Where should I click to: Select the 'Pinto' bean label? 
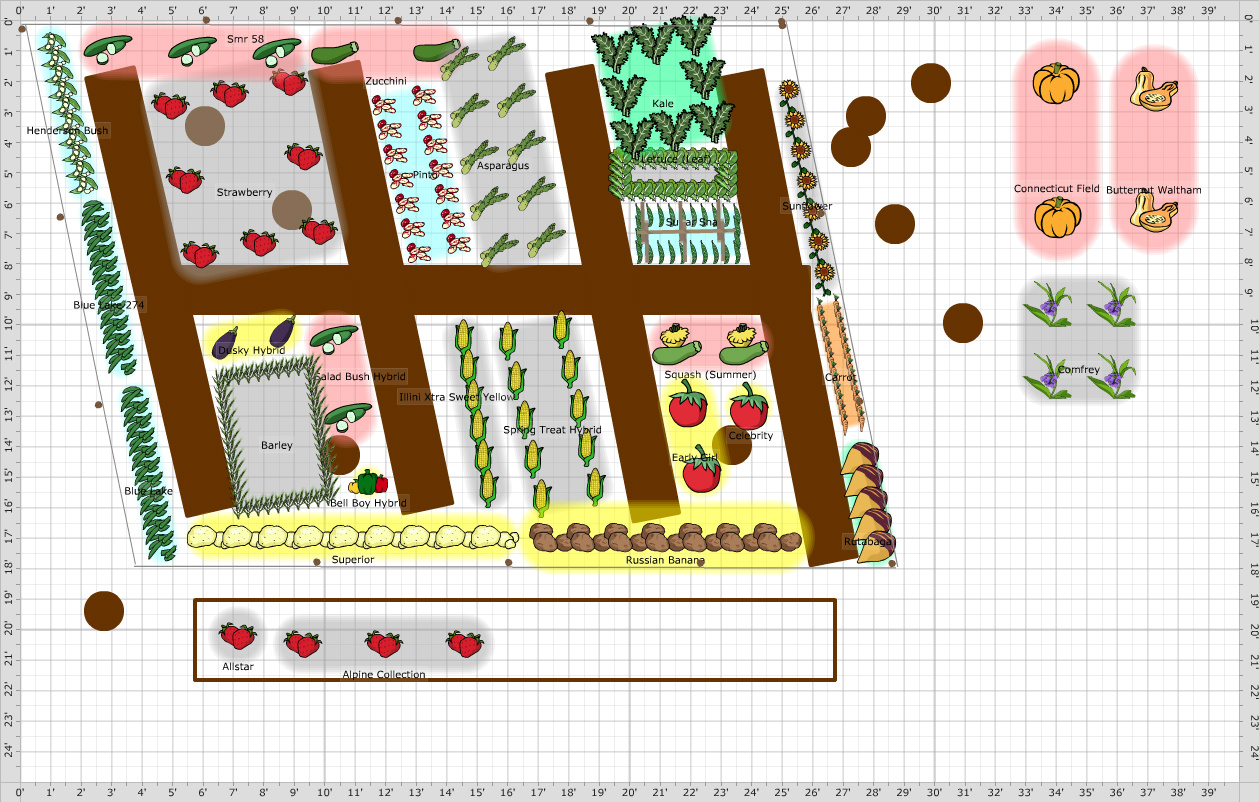pos(425,174)
